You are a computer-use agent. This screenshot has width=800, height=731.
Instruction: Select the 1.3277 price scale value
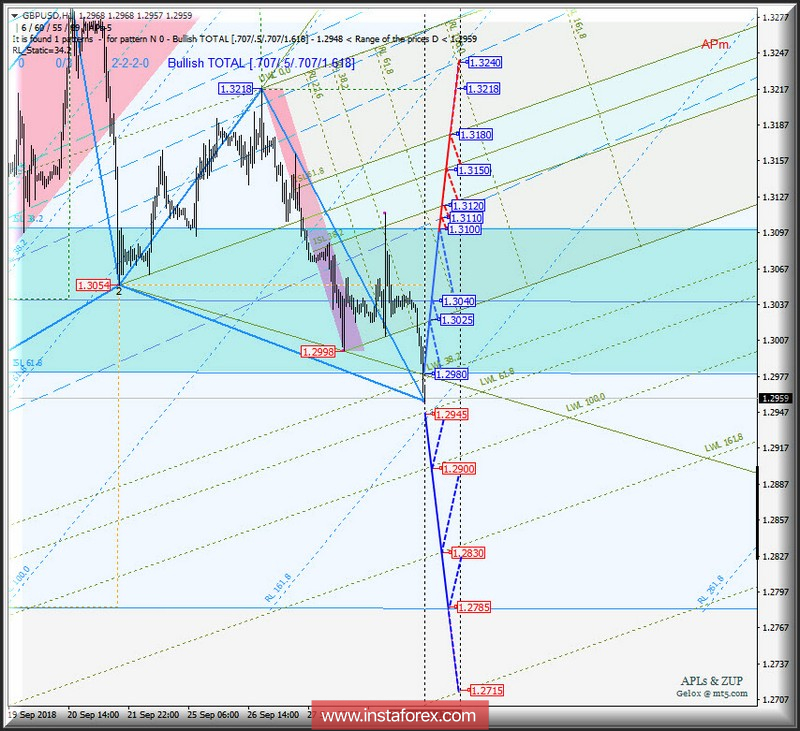776,18
